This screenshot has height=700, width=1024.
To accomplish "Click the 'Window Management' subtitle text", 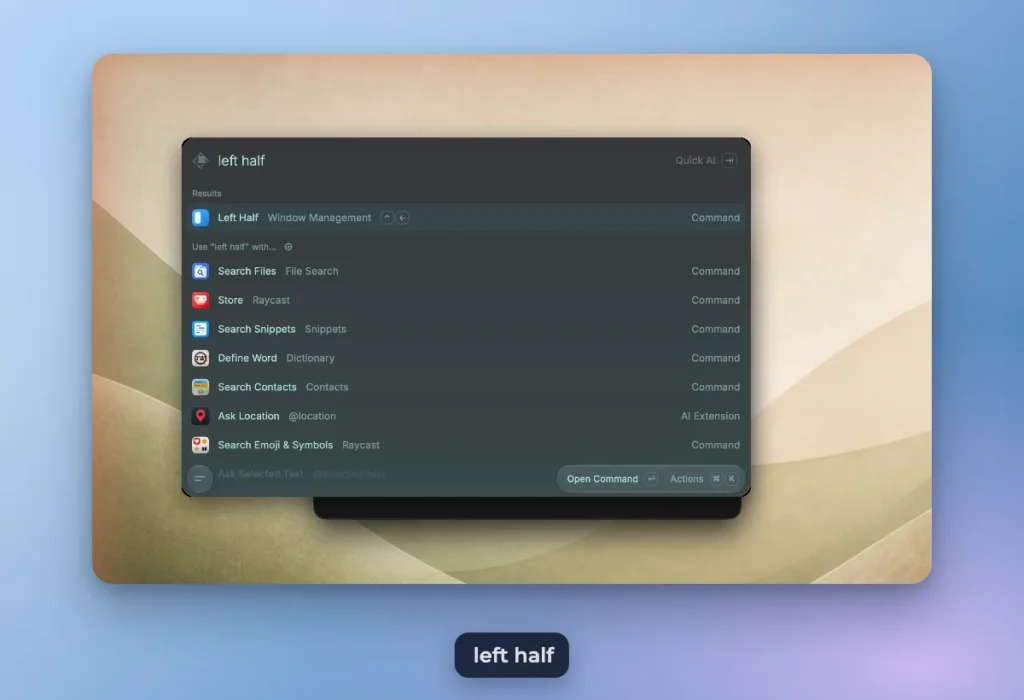I will point(319,217).
